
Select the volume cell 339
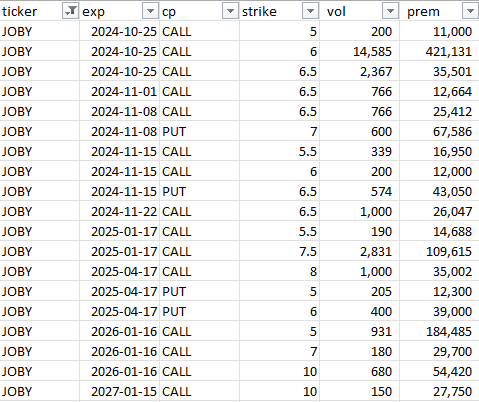[x=359, y=151]
